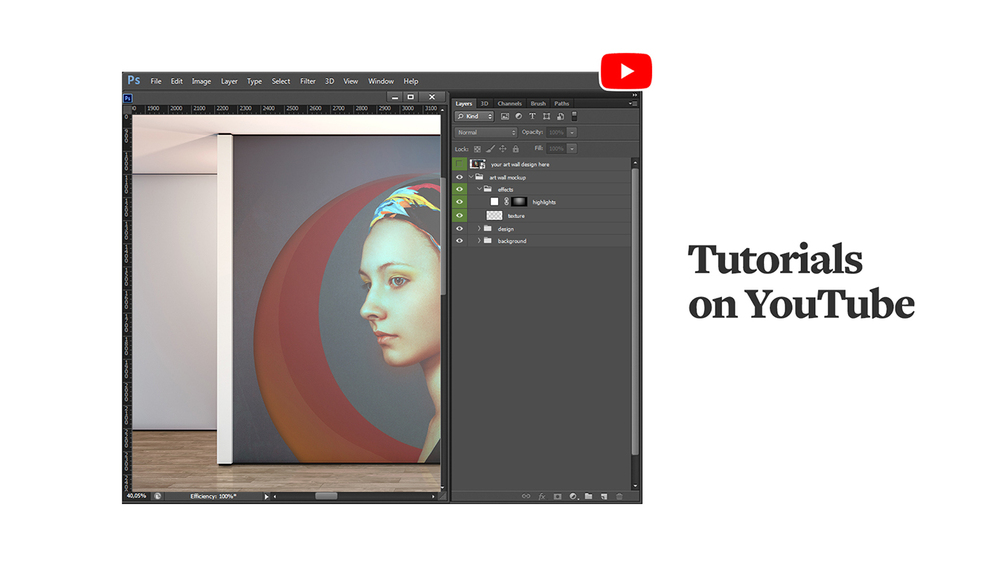The height and width of the screenshot is (565, 1005).
Task: Select the texture layer thumbnail
Action: pyautogui.click(x=494, y=215)
